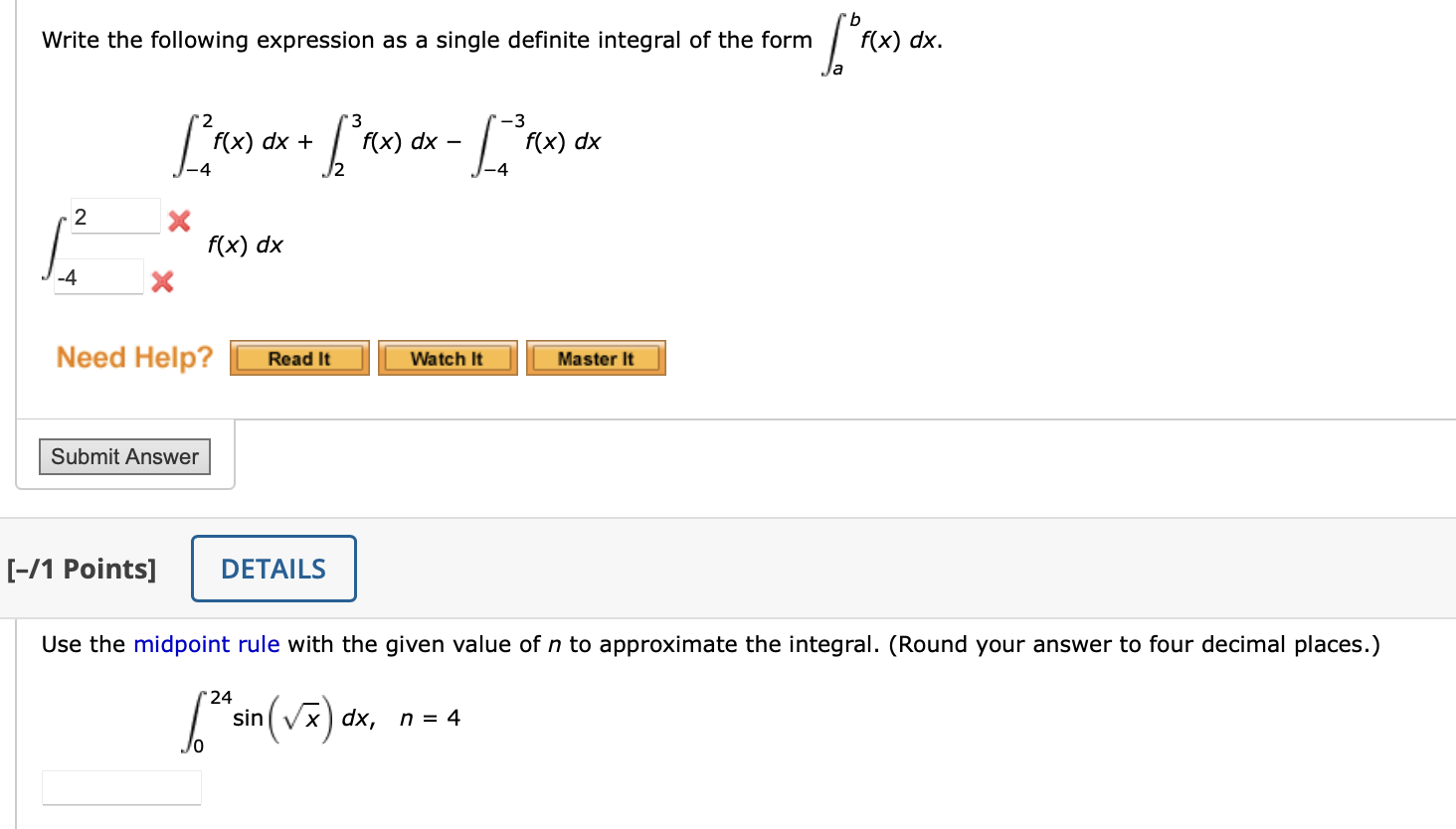Launch the Master It tutorial
The image size is (1456, 829).
(x=596, y=358)
